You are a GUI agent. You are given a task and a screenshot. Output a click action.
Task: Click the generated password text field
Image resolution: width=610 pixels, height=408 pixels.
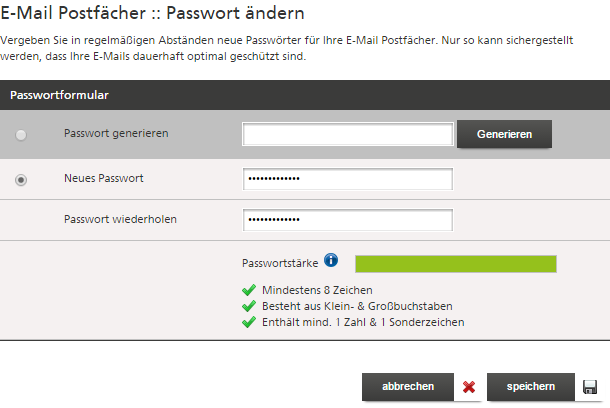[348, 134]
